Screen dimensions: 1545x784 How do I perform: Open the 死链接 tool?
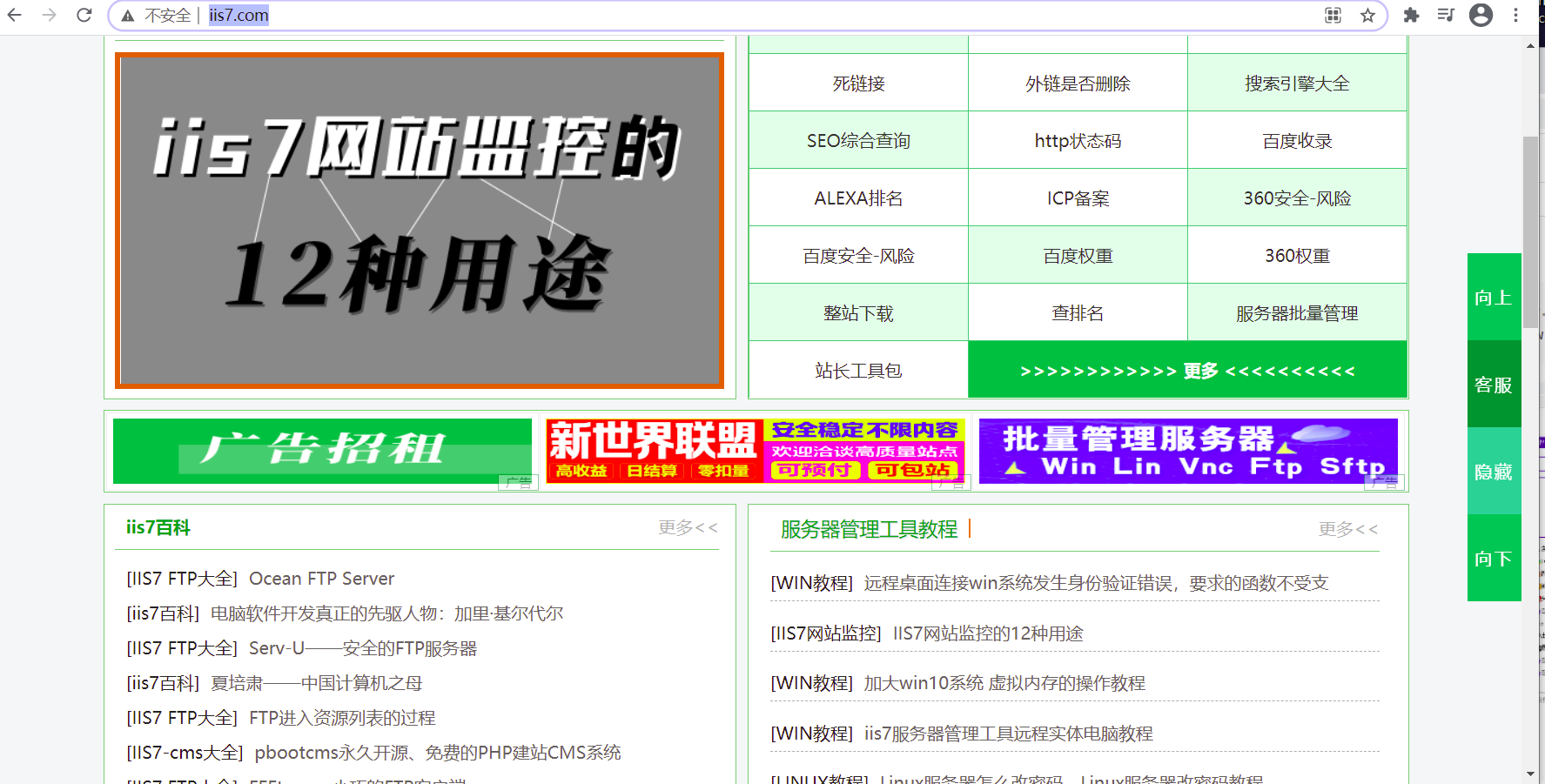point(858,83)
